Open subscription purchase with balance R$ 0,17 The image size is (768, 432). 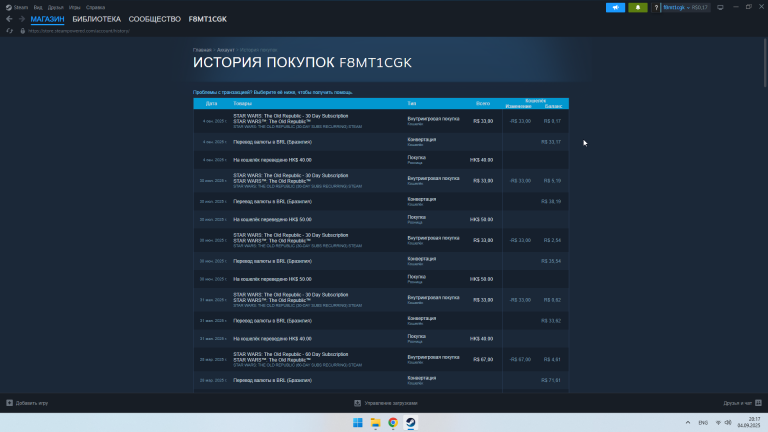click(x=381, y=121)
